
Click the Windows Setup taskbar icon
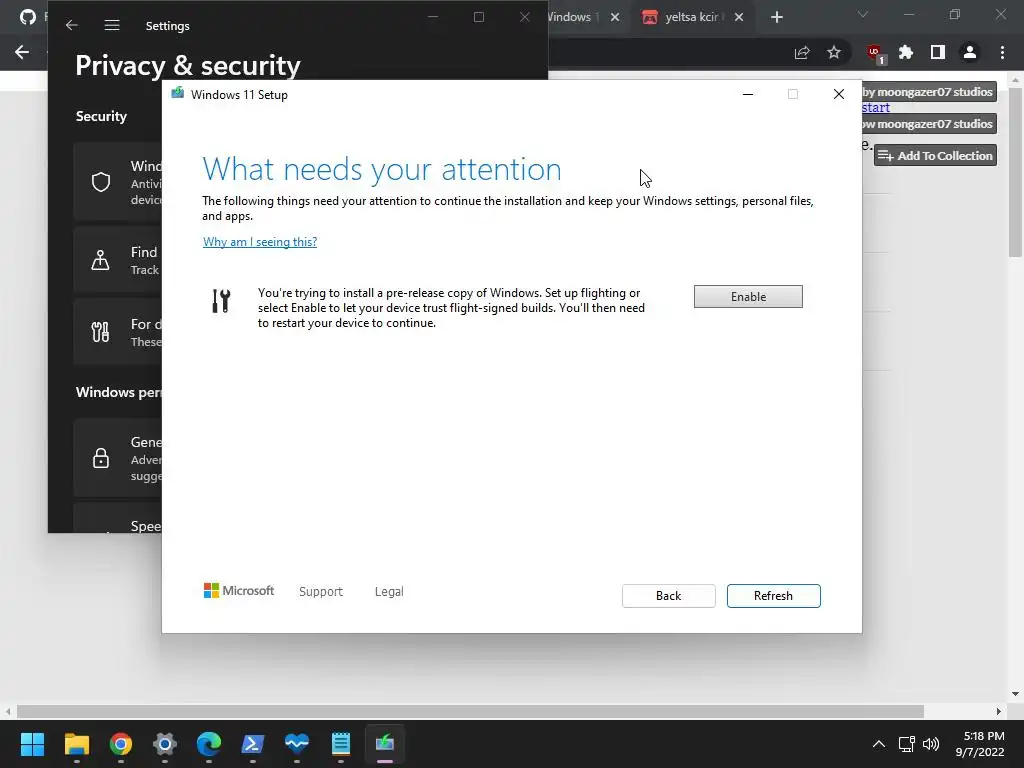385,744
